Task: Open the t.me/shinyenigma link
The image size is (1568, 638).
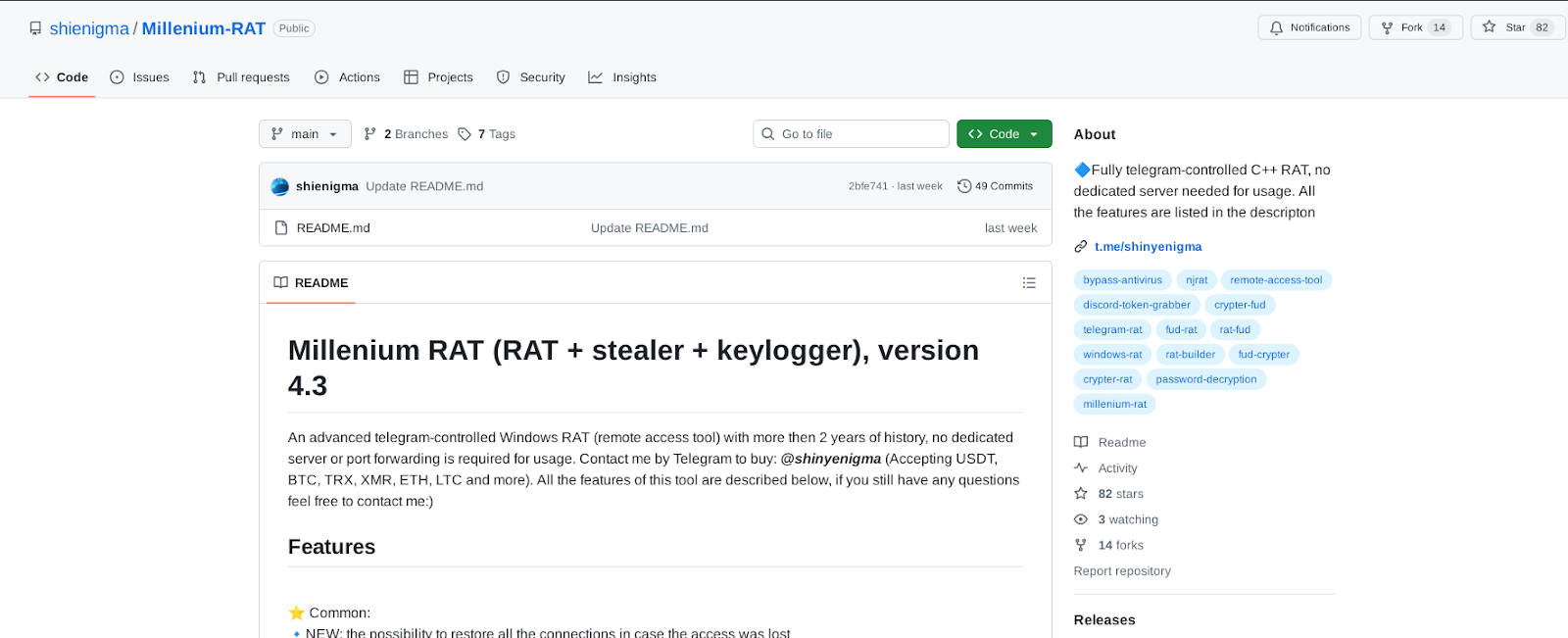Action: pos(1148,247)
